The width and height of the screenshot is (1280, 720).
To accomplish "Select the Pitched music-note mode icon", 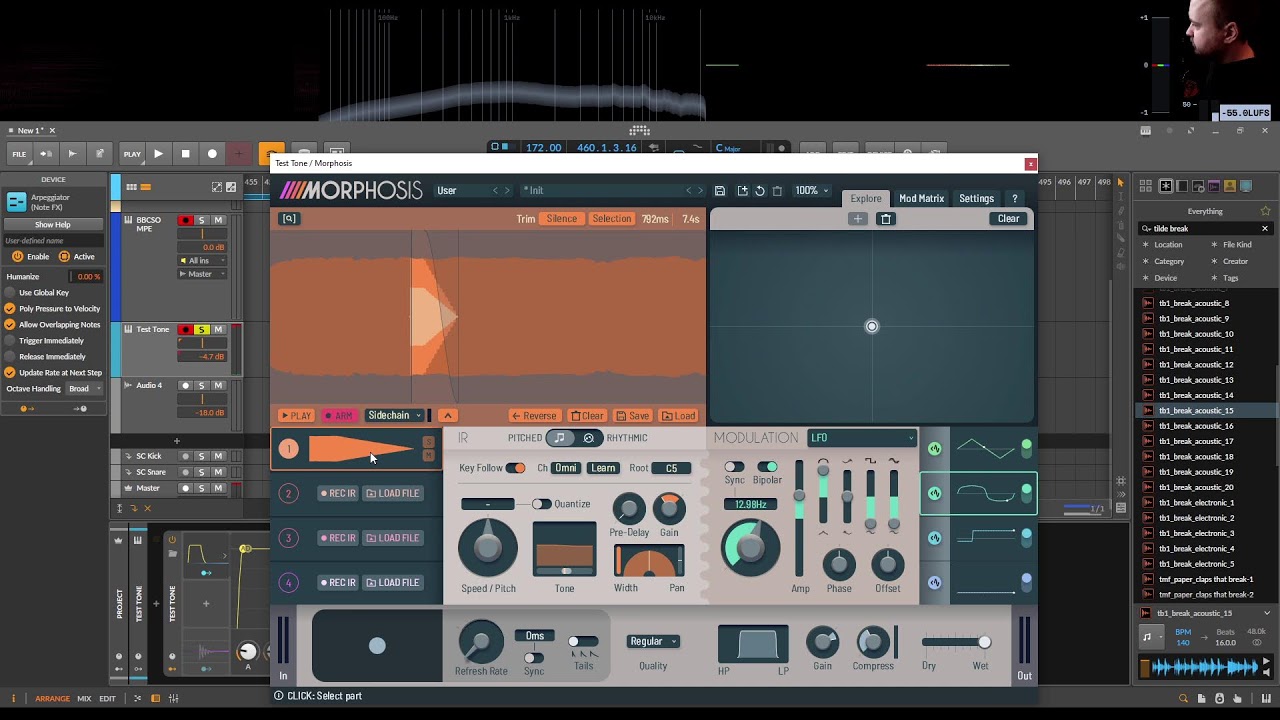I will coord(559,438).
